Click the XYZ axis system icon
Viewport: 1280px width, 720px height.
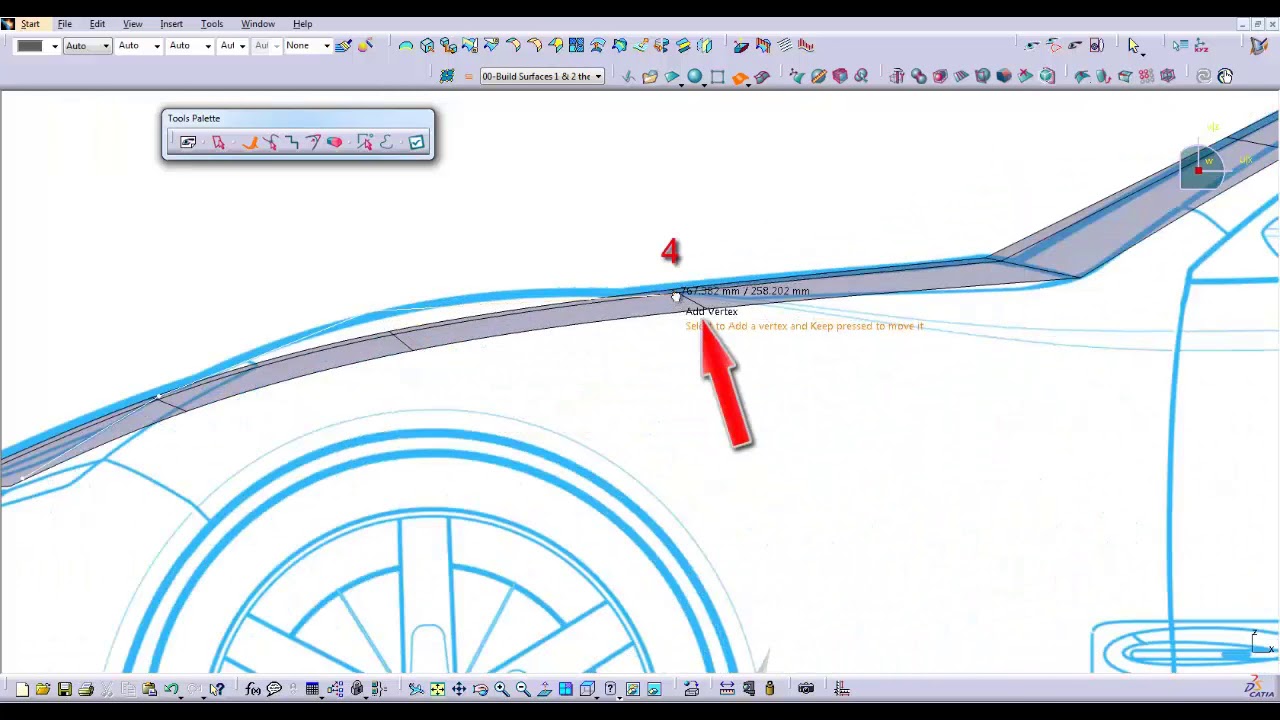(x=1202, y=45)
